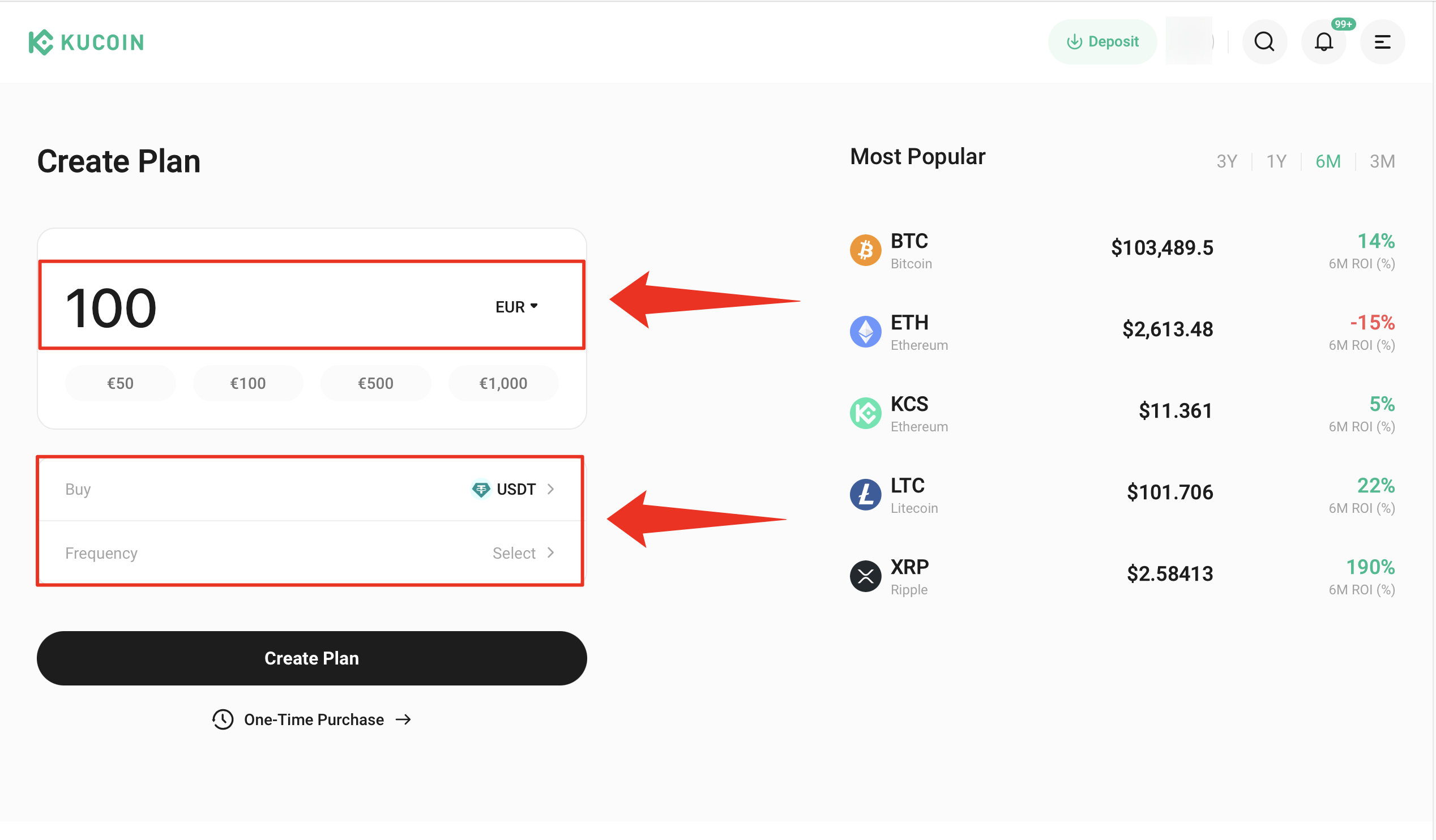The width and height of the screenshot is (1436, 840).
Task: Click the XRP Ripple coin icon
Action: 865,576
